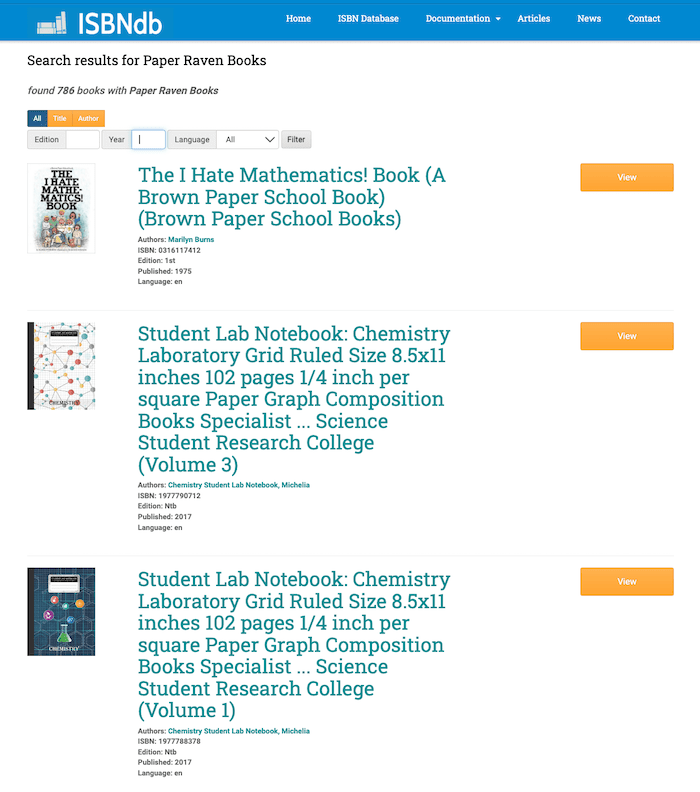Open the I Hate Mathematics book cover
Viewport: 700px width, 792px height.
click(61, 208)
